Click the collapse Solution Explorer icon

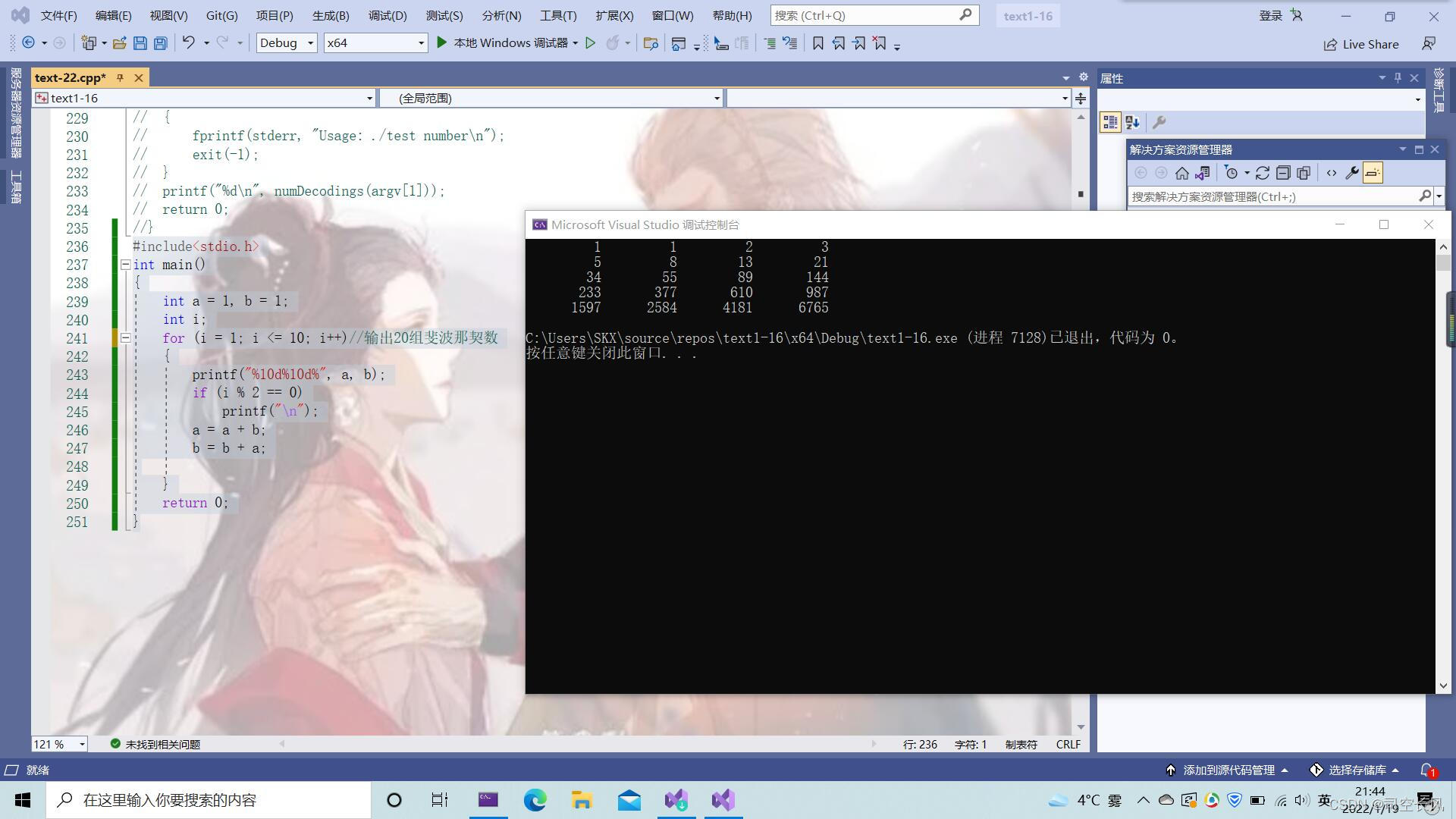[x=1283, y=172]
